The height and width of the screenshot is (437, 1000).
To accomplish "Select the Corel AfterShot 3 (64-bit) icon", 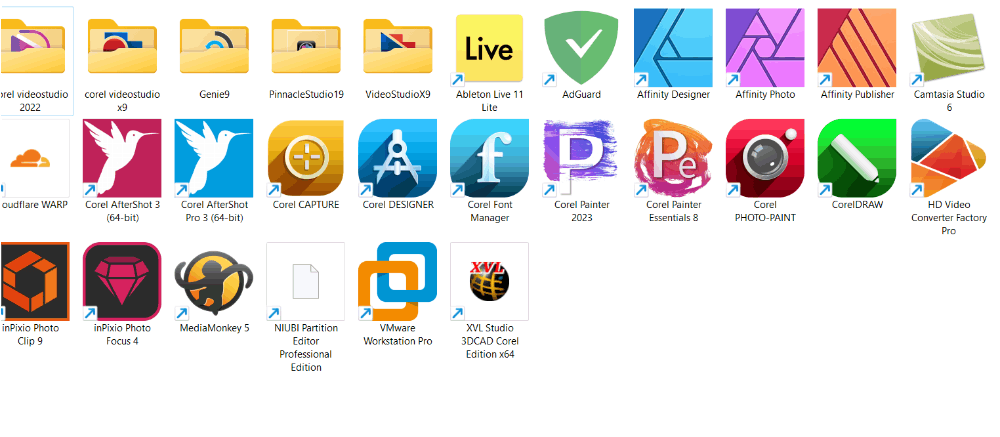I will click(122, 158).
